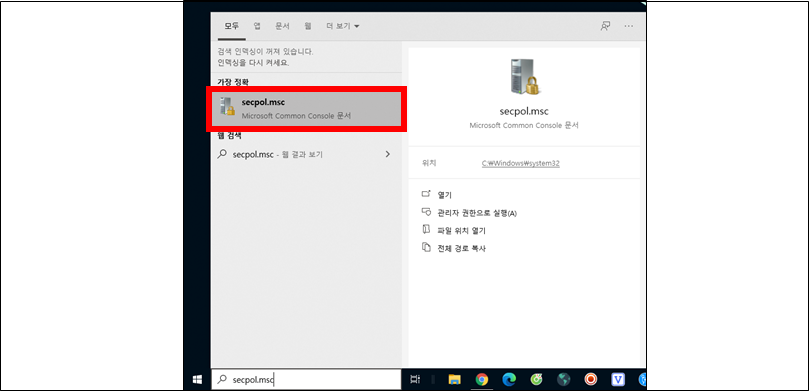
Task: Open Microsoft Edge from the taskbar
Action: tap(509, 380)
